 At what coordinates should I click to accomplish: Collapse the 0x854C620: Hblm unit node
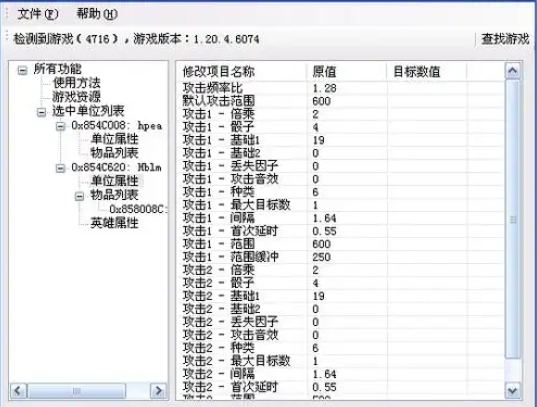(60, 168)
